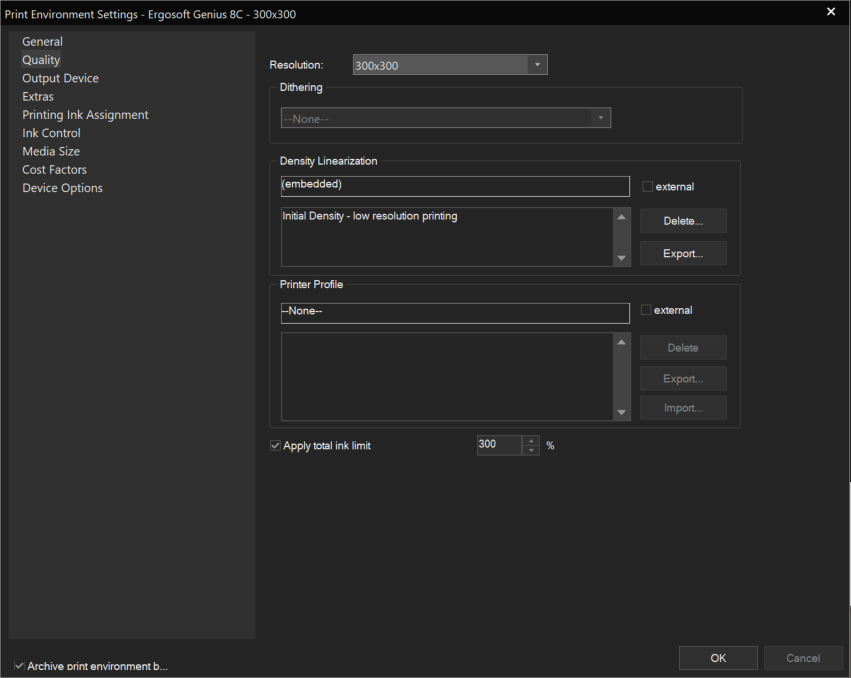Click up arrow in density description box
Screen dimensions: 851x678
point(621,217)
